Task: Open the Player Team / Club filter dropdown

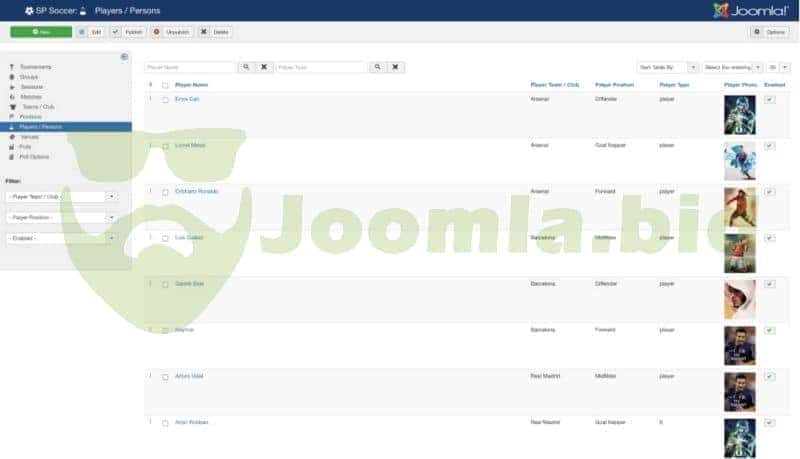Action: click(x=61, y=197)
